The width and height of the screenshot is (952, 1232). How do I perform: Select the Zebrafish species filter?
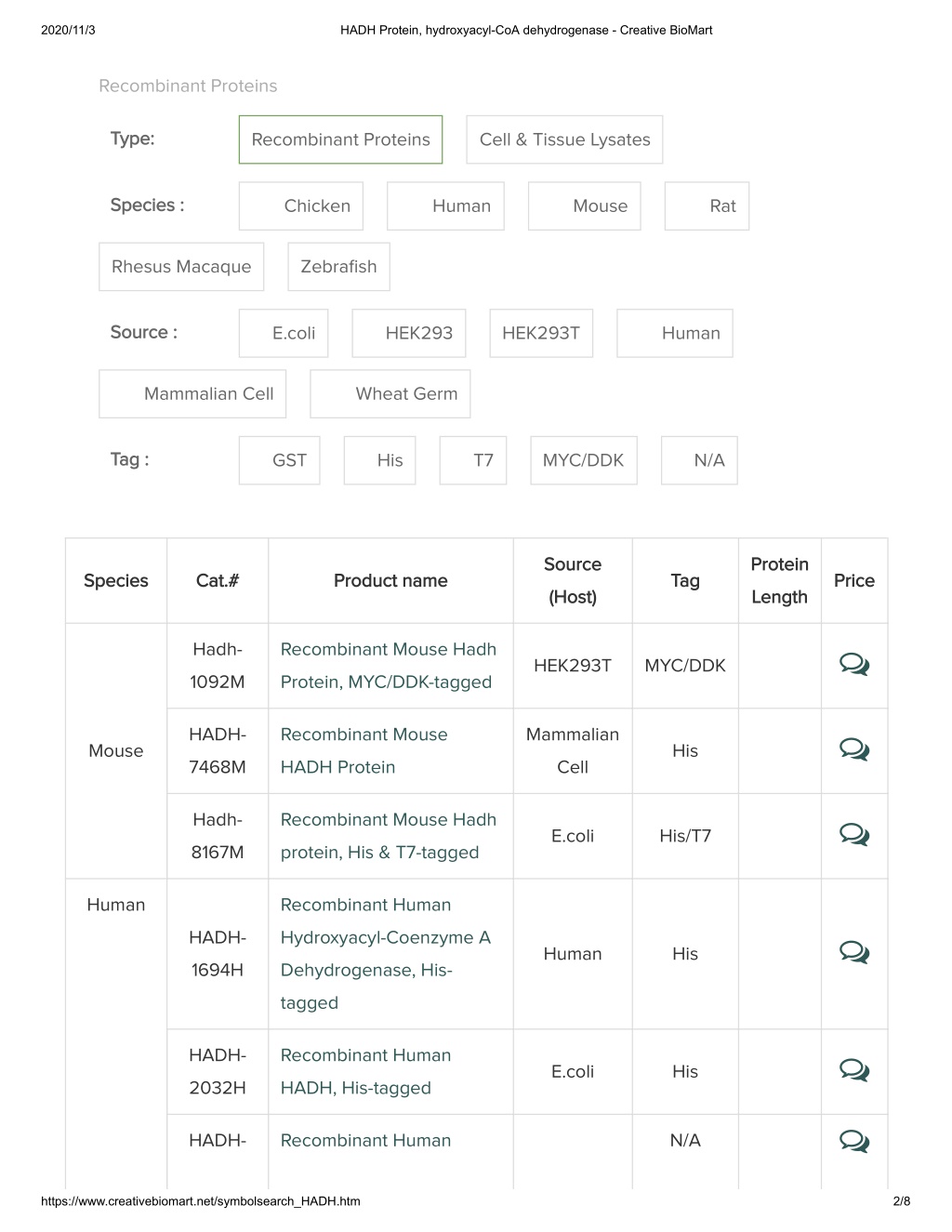(x=338, y=267)
